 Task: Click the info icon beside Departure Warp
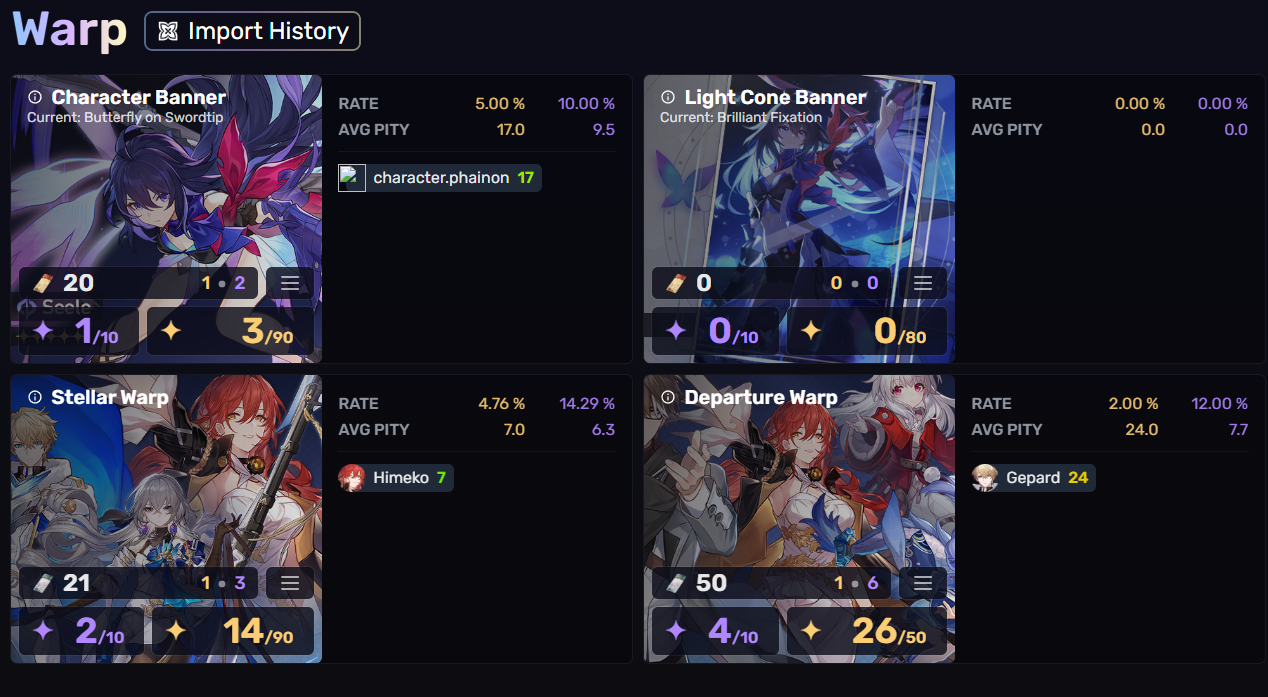click(668, 397)
